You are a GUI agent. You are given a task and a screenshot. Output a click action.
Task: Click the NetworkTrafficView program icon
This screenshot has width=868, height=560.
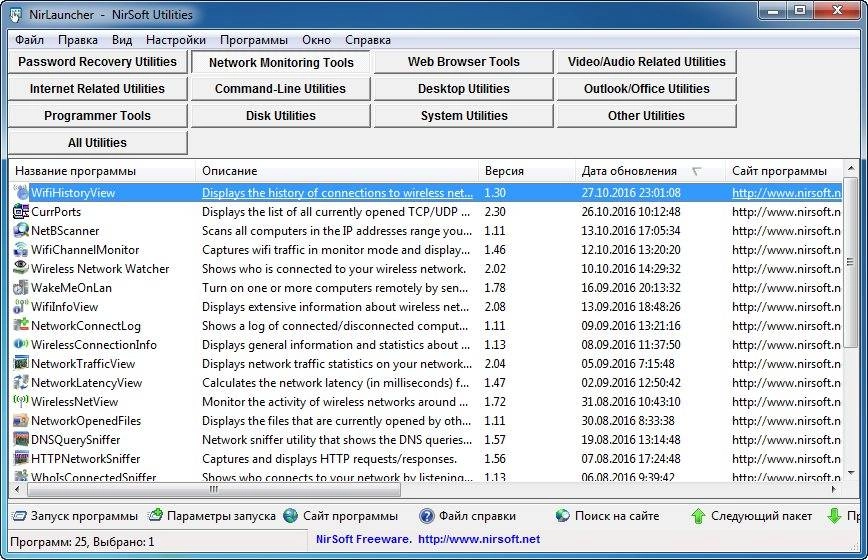(21, 364)
